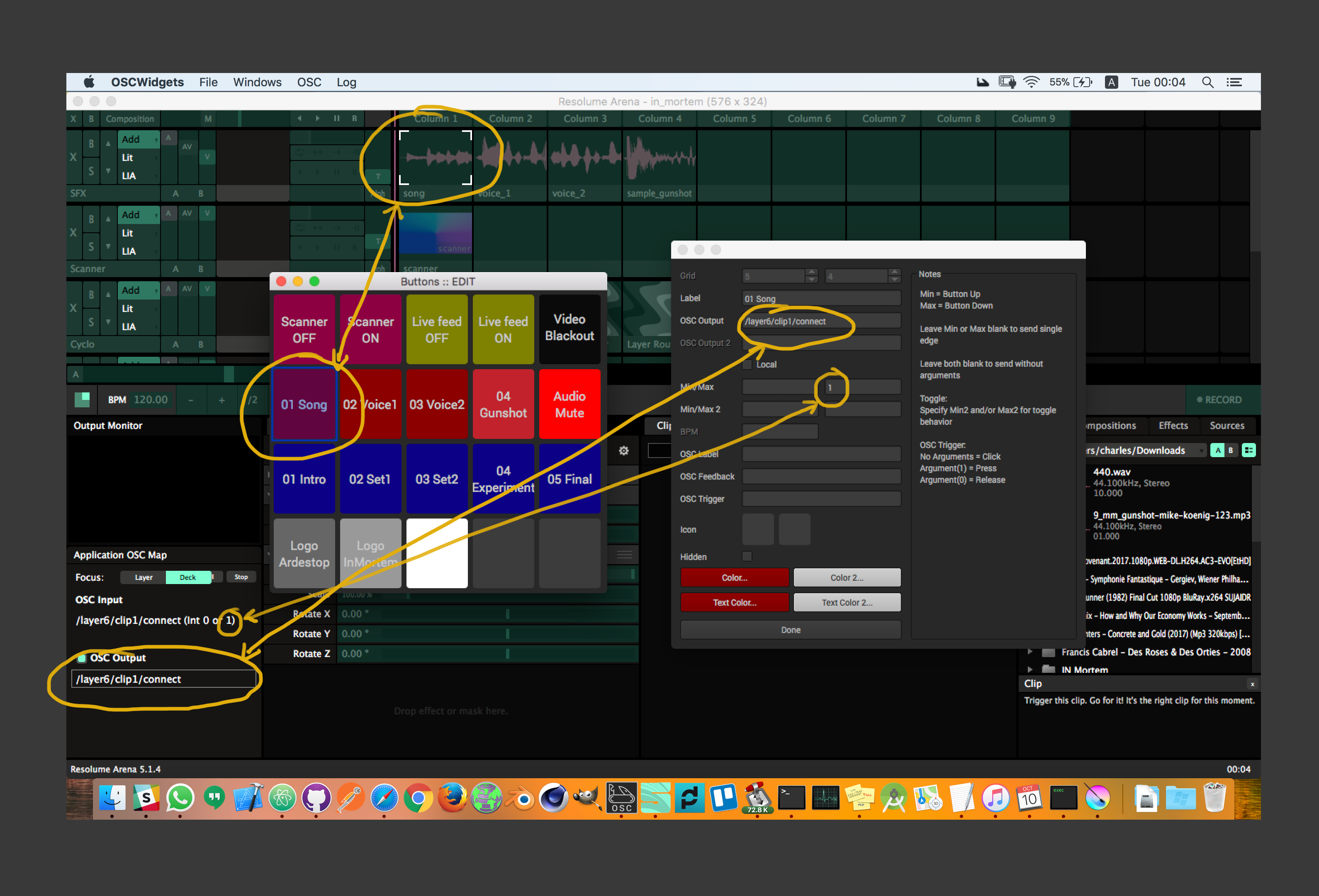
Task: Open Scanner layer Add blend mode dropdown
Action: pyautogui.click(x=139, y=214)
